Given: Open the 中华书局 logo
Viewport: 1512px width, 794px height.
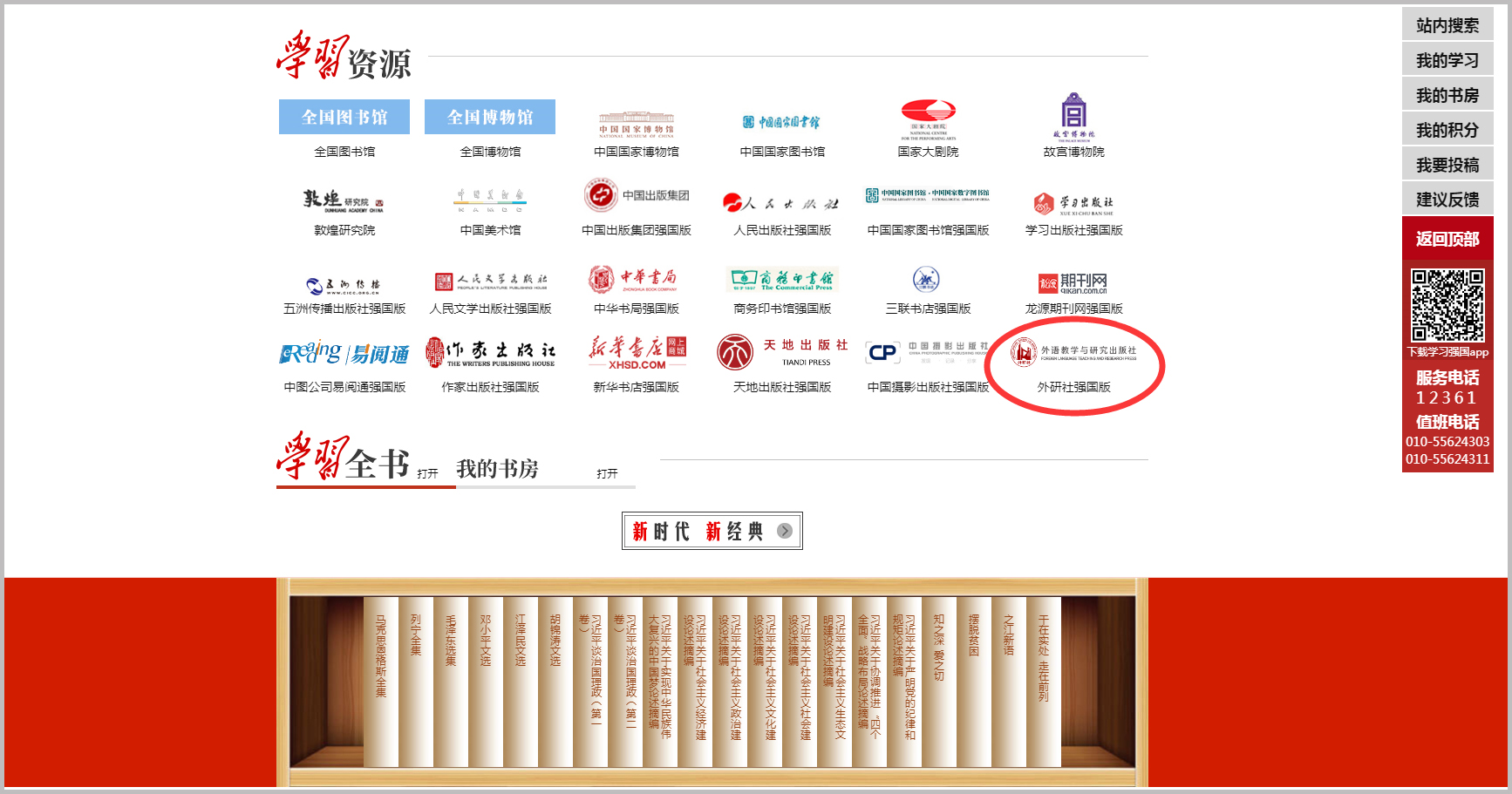Looking at the screenshot, I should [x=634, y=279].
